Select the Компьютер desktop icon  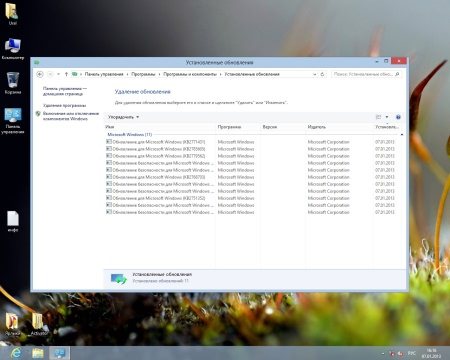(13, 49)
